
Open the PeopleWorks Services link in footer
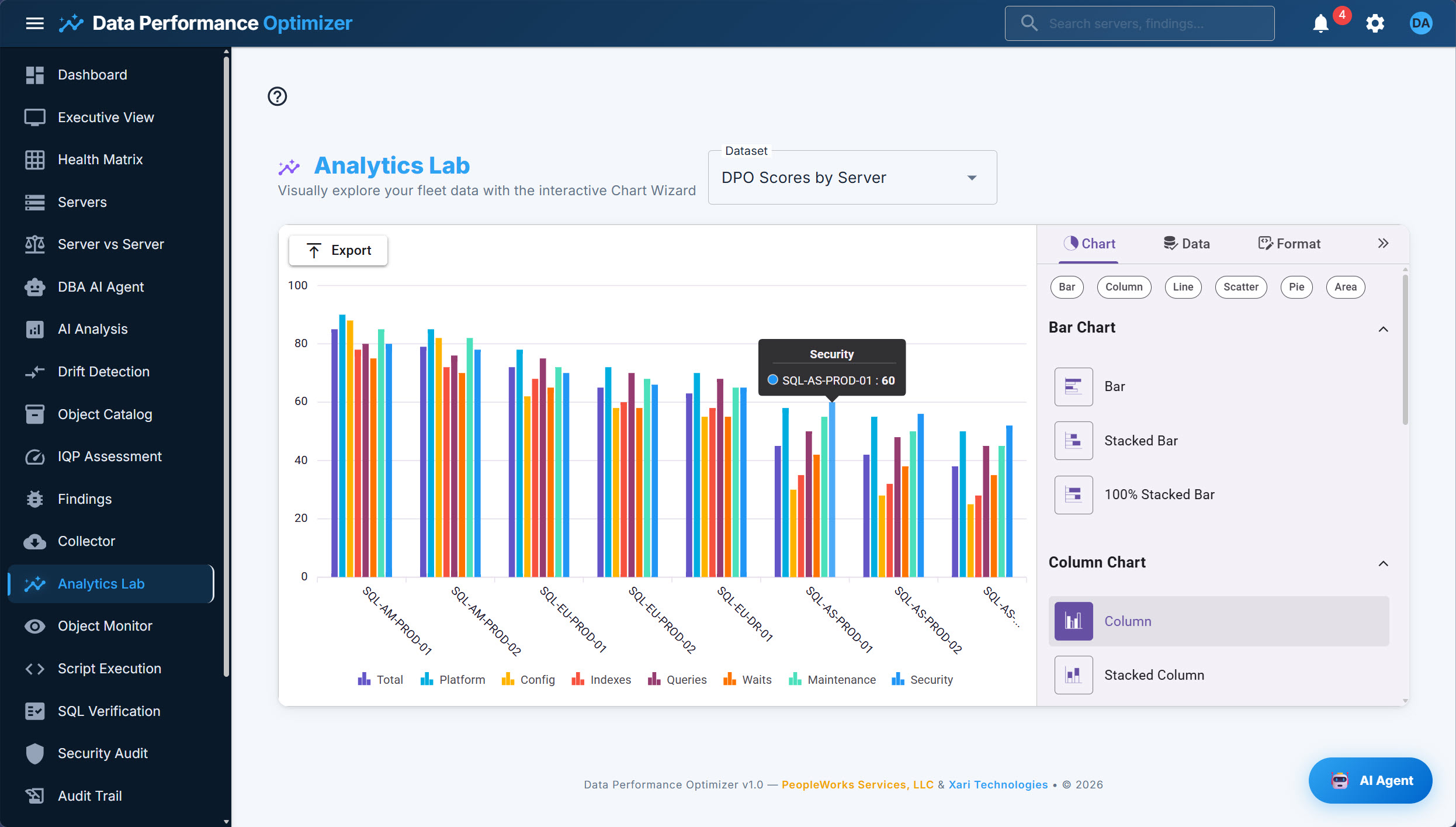tap(857, 784)
